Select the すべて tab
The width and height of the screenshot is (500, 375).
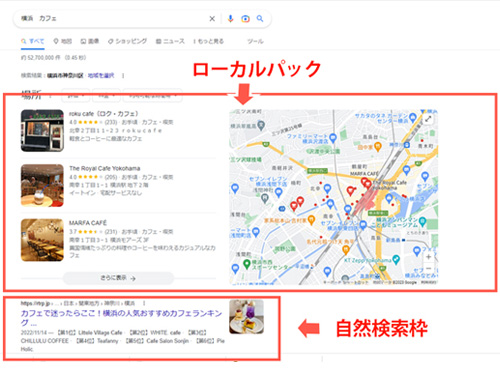tap(32, 41)
